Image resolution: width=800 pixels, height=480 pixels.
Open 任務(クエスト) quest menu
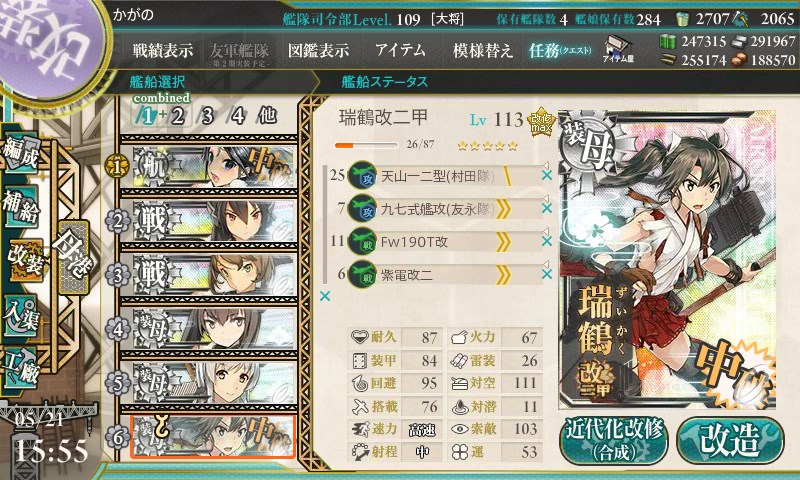pos(560,50)
